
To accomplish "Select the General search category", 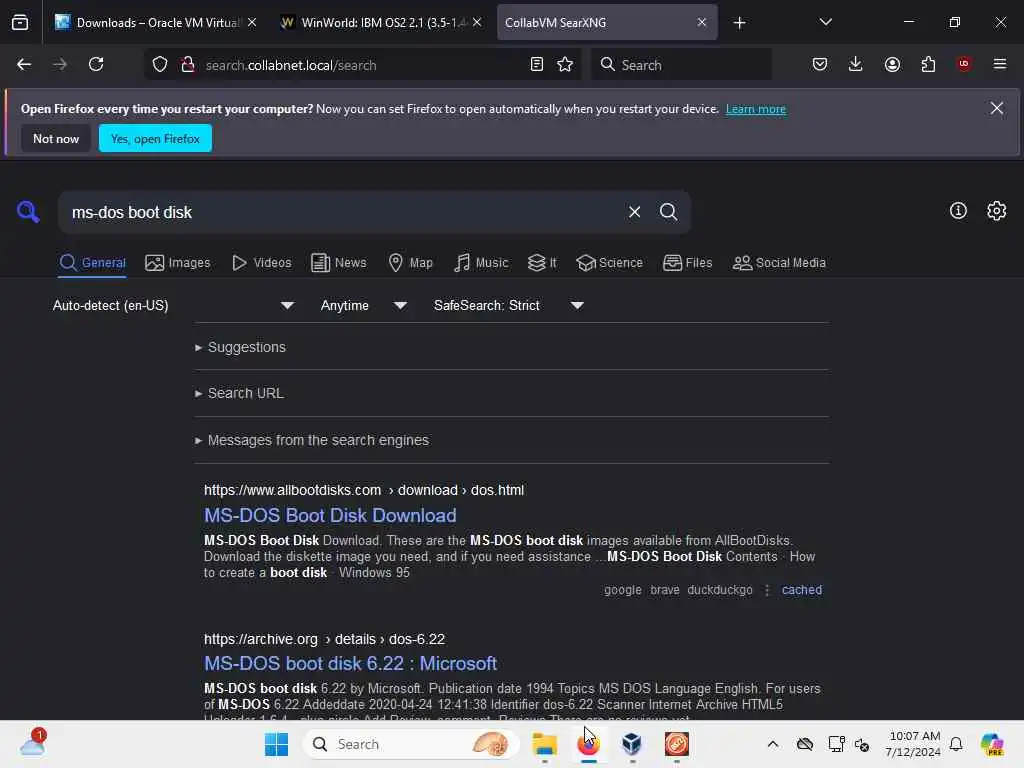I will point(92,263).
